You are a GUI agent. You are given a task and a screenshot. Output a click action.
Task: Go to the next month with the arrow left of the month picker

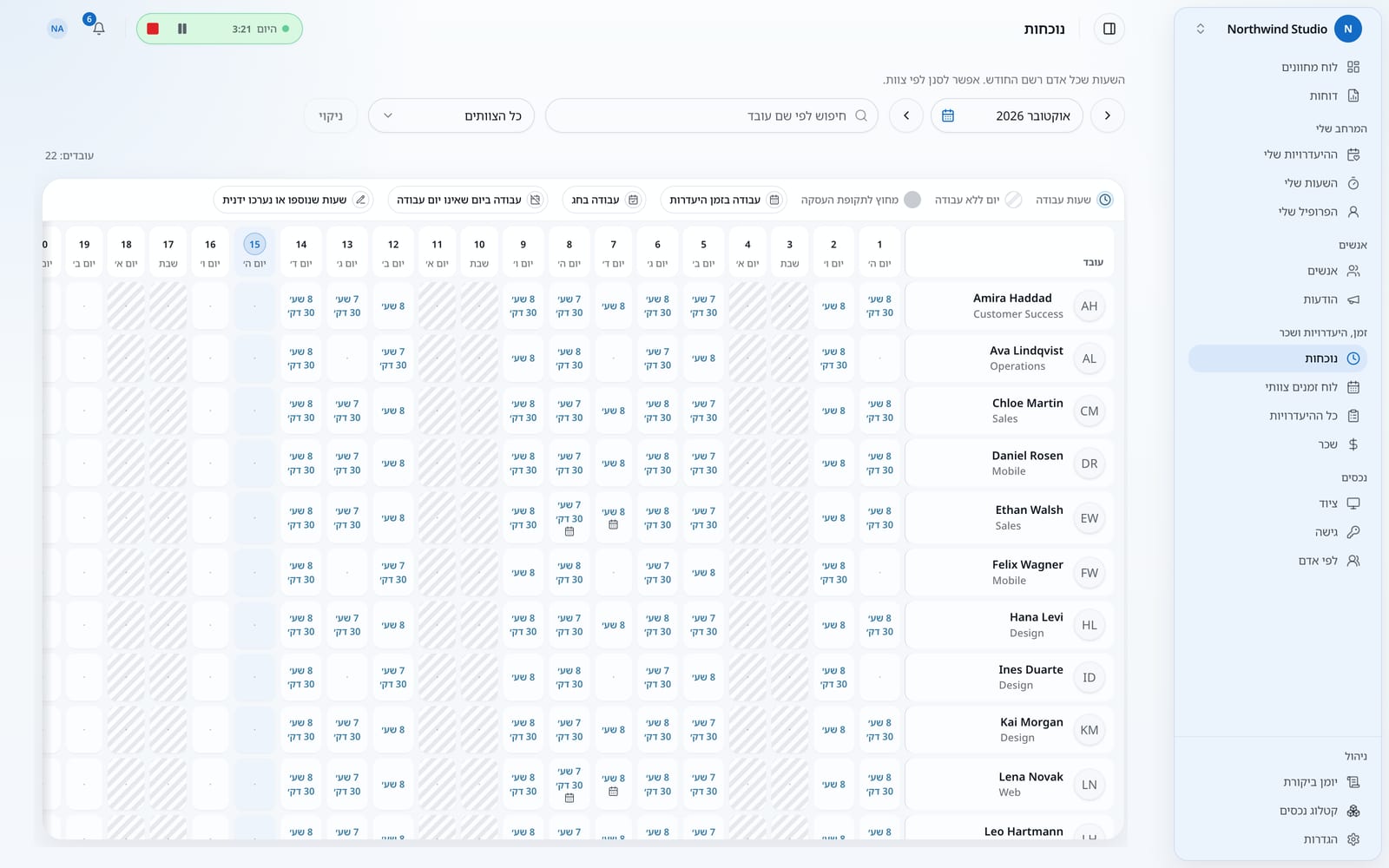(906, 115)
